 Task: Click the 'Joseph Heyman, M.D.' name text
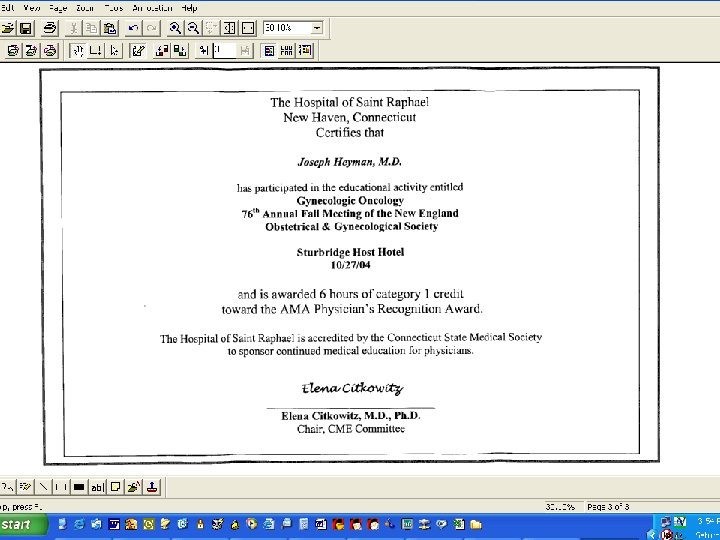click(350, 162)
